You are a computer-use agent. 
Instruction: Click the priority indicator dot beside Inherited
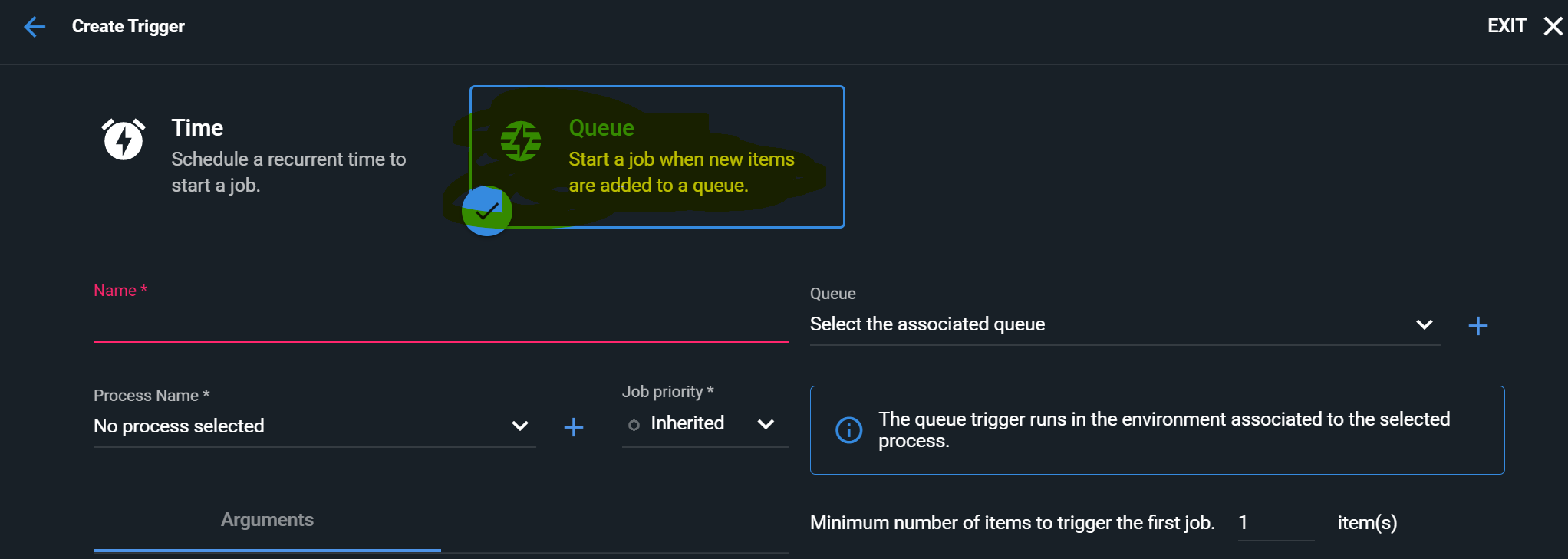tap(634, 424)
